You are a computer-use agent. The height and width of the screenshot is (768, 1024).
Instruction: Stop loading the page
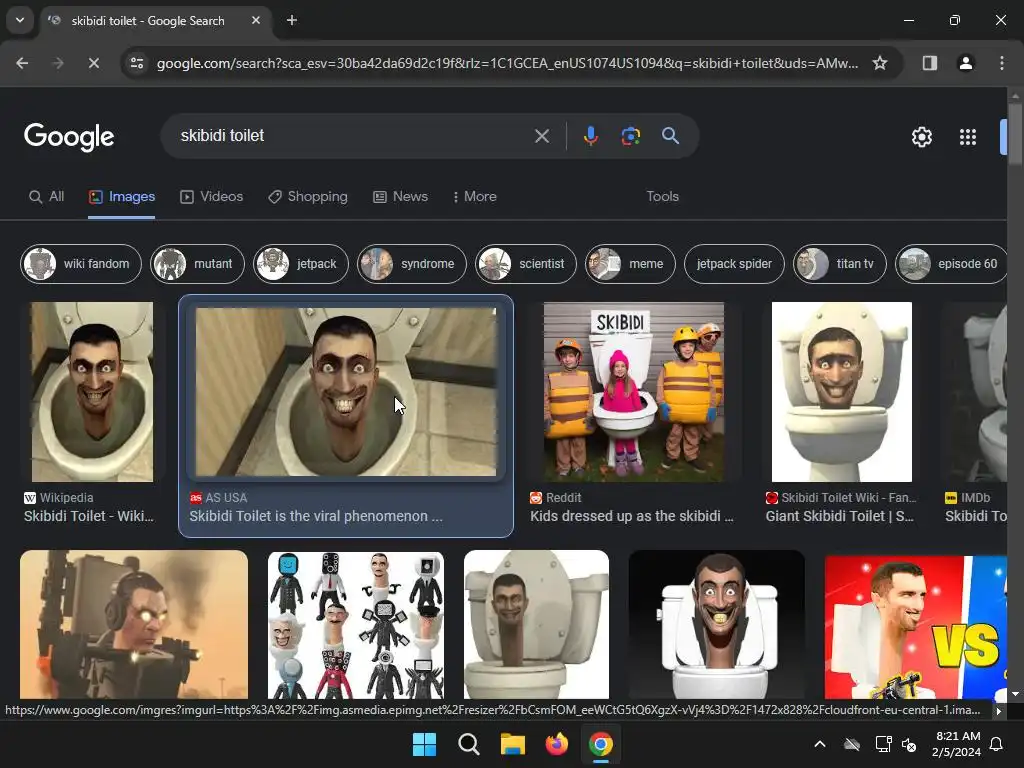pyautogui.click(x=93, y=63)
